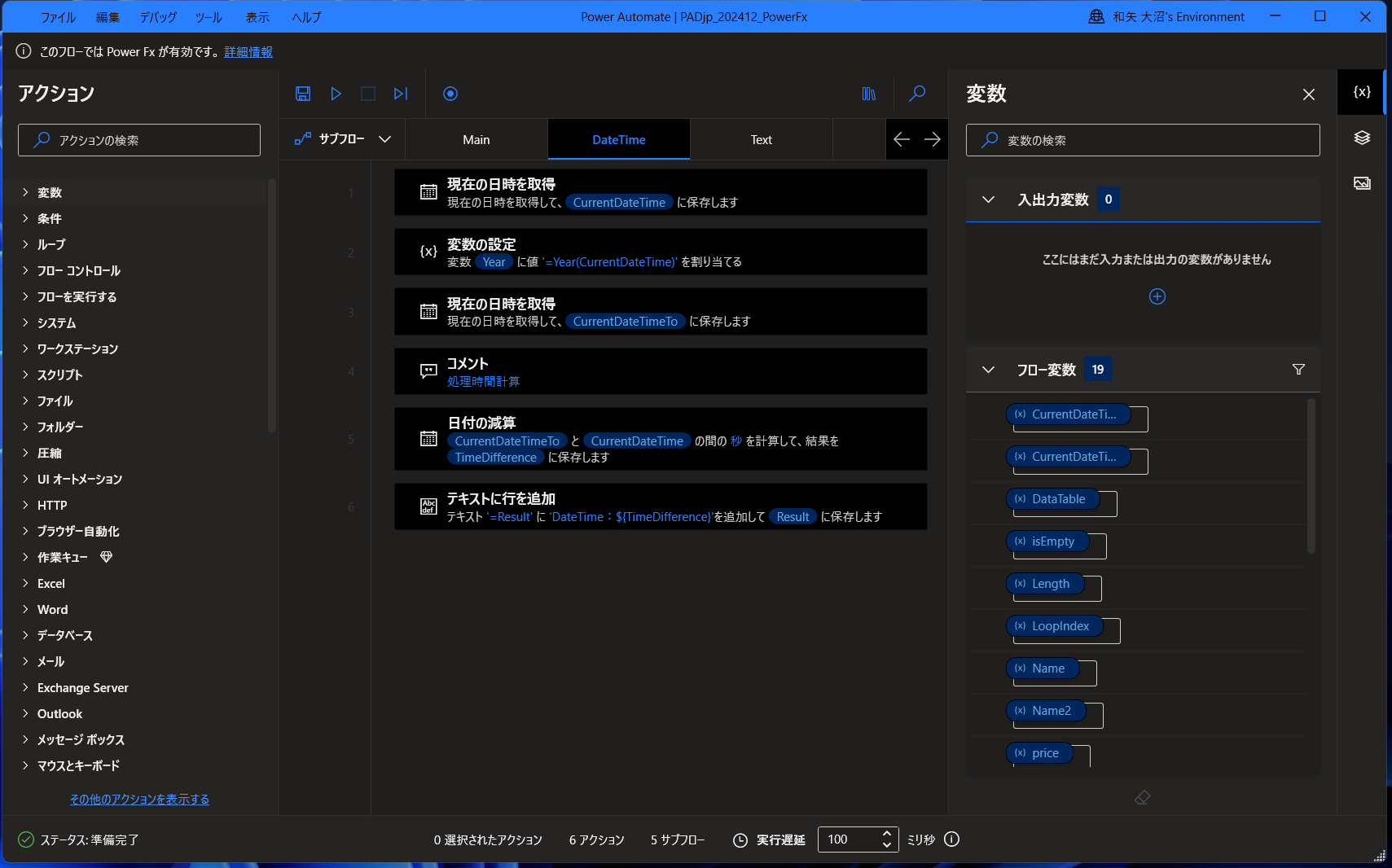
Task: Open the ヘルプ menu
Action: [306, 17]
